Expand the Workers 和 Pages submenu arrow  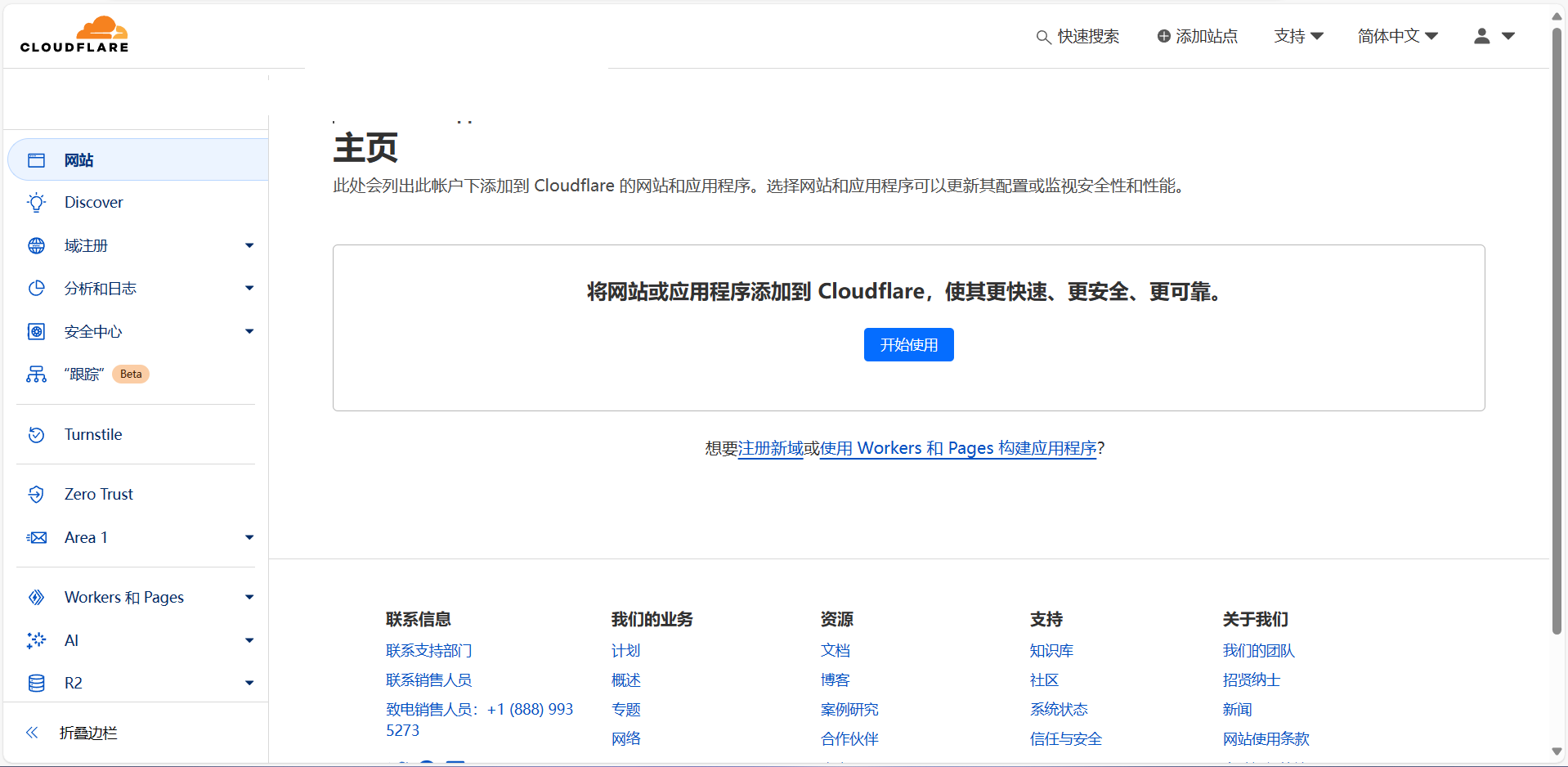[x=249, y=598]
